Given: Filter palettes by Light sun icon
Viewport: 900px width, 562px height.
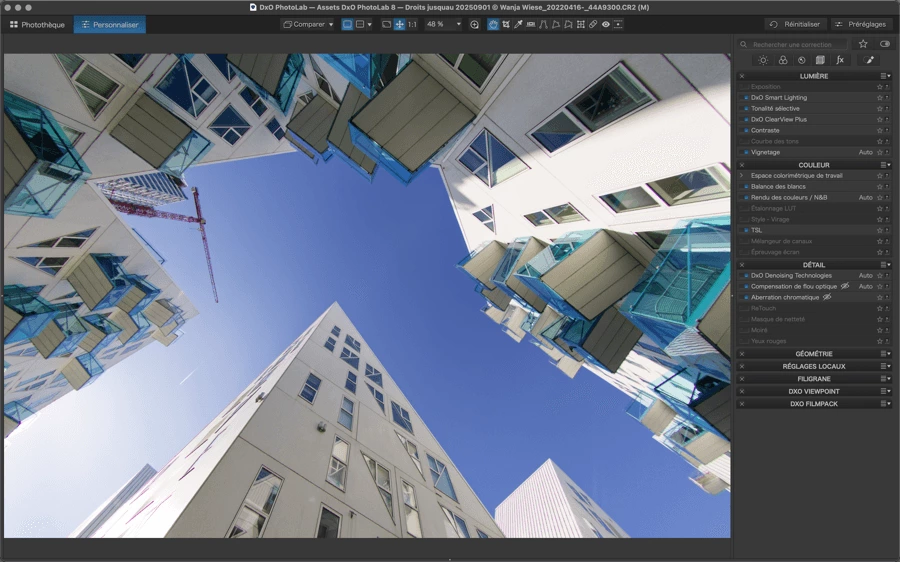Looking at the screenshot, I should point(763,60).
